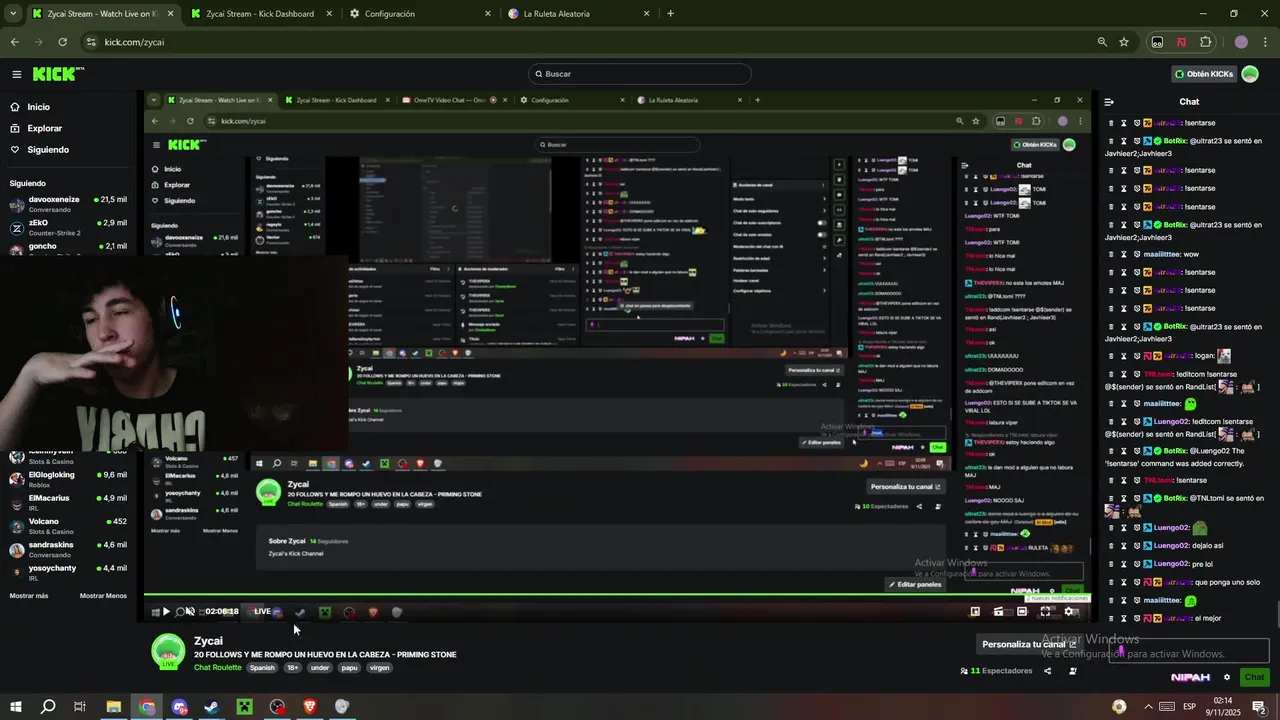
Task: Click the icon right of the share button
Action: point(1073,671)
